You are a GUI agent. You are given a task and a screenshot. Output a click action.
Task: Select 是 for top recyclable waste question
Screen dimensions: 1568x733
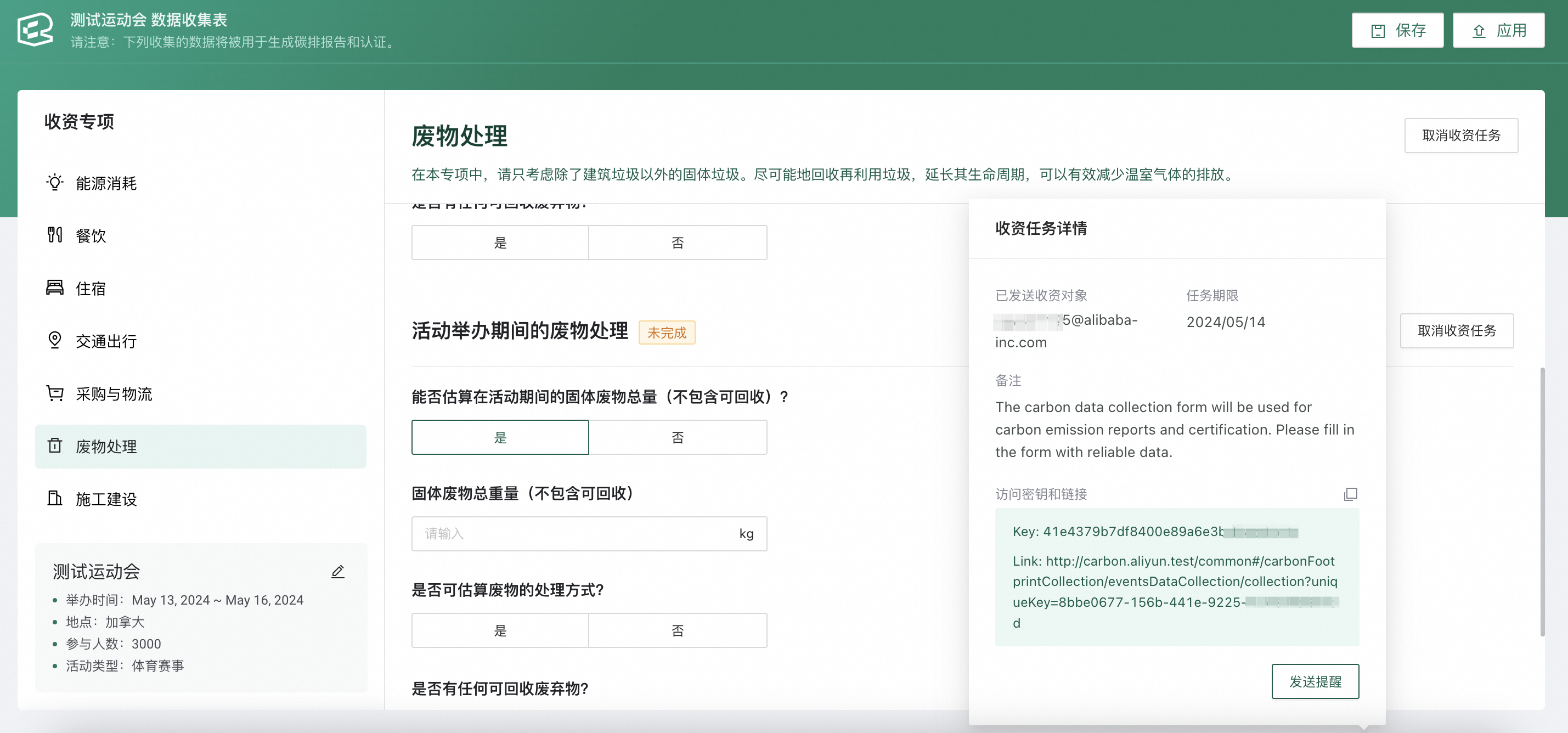(x=500, y=243)
